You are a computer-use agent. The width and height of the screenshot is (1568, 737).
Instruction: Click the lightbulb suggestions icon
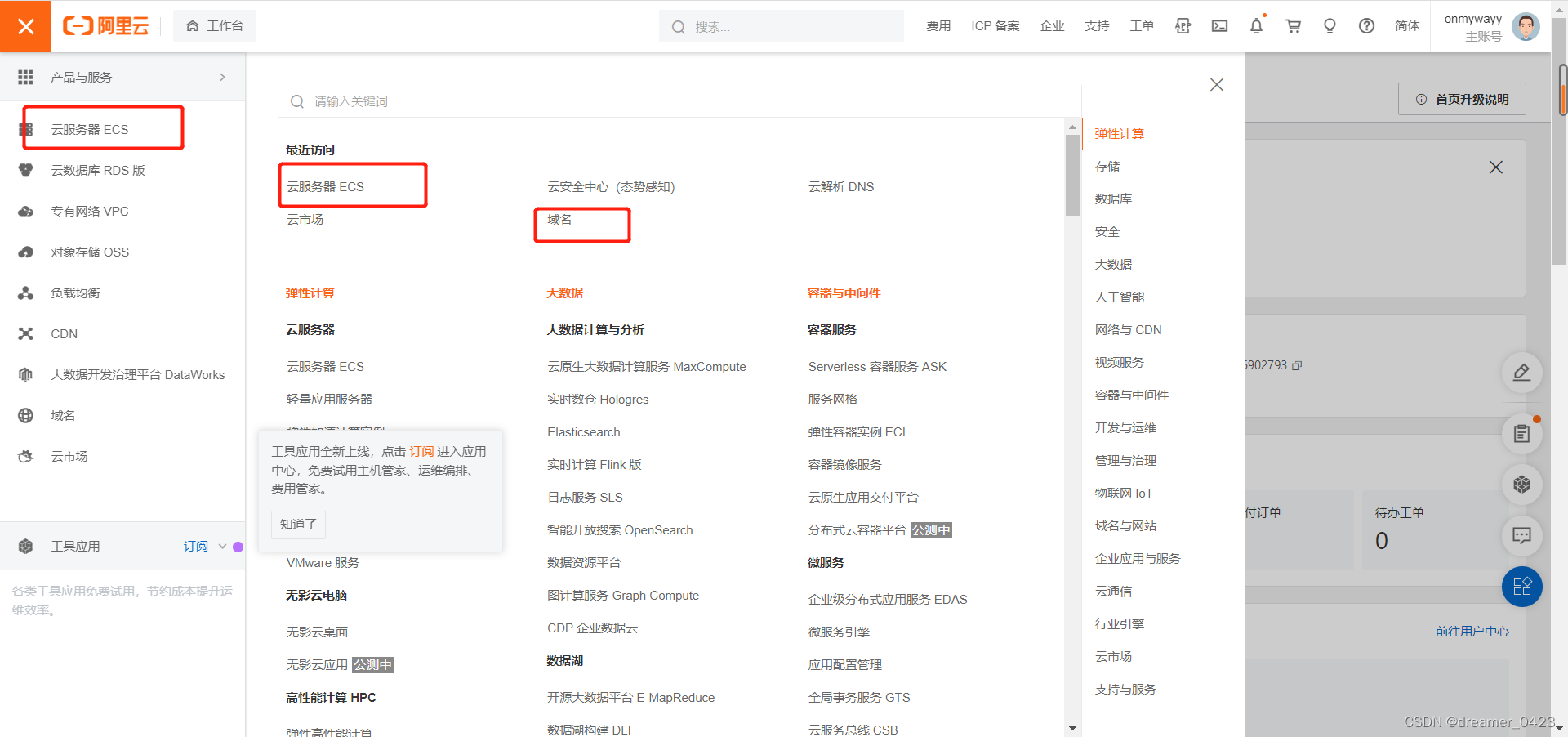click(1330, 26)
